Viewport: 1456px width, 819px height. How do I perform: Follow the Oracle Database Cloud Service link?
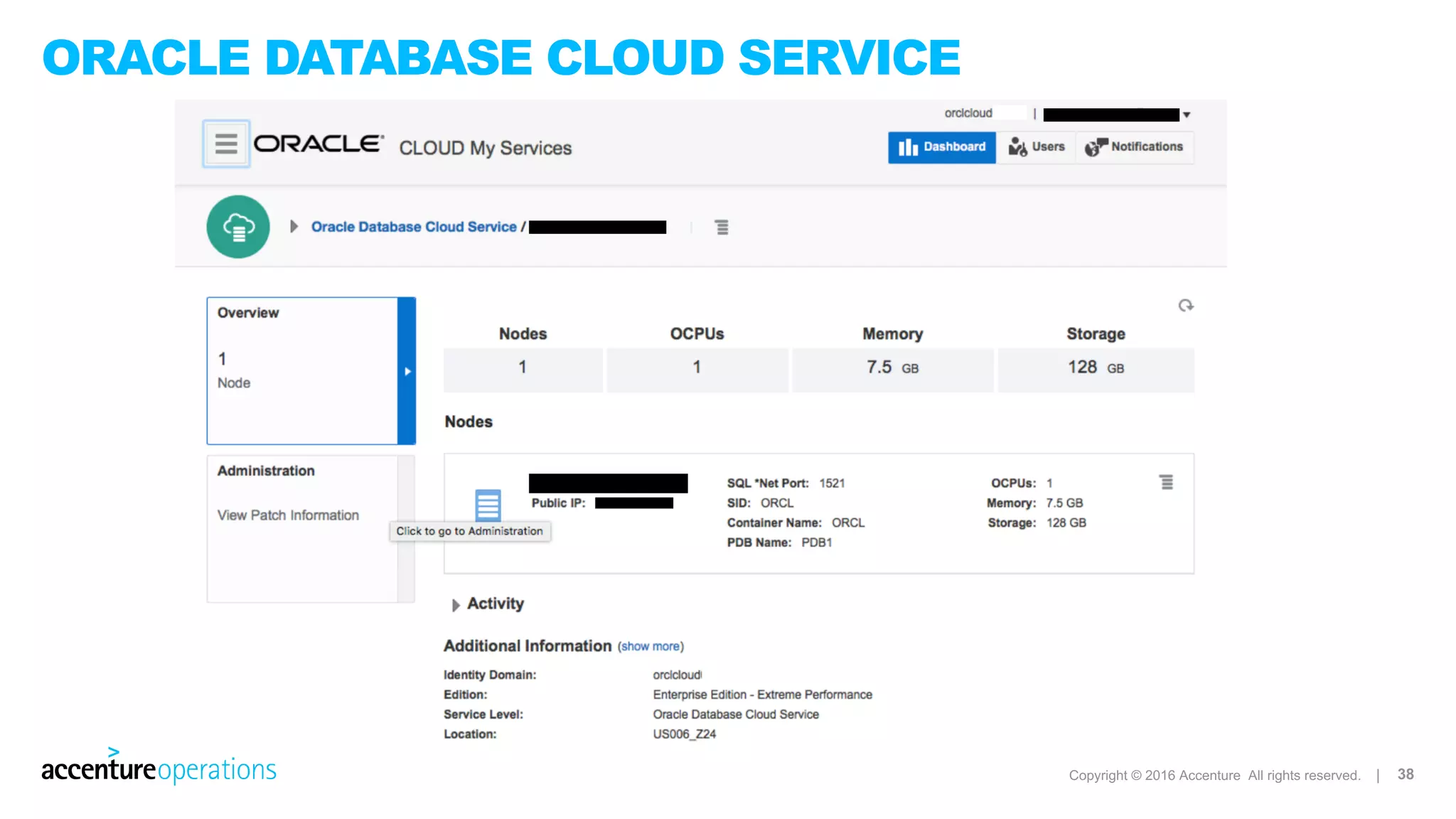click(414, 227)
